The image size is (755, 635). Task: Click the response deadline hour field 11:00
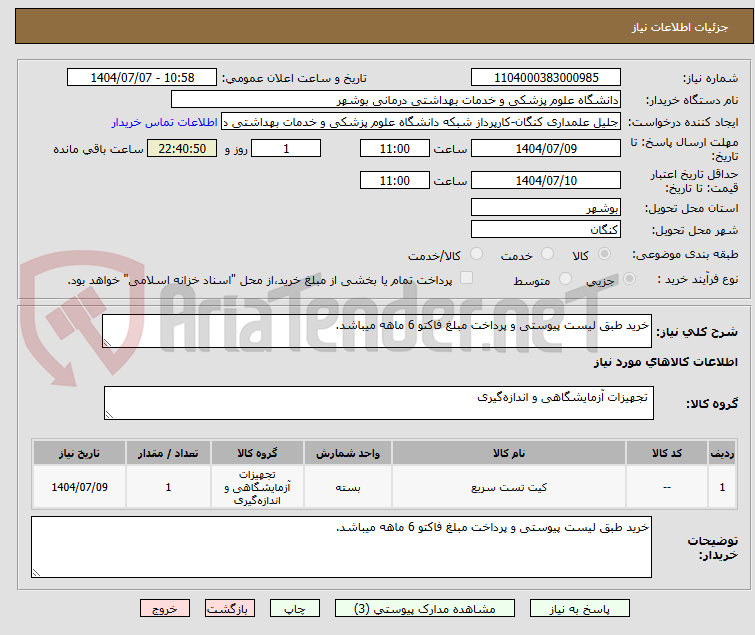394,148
